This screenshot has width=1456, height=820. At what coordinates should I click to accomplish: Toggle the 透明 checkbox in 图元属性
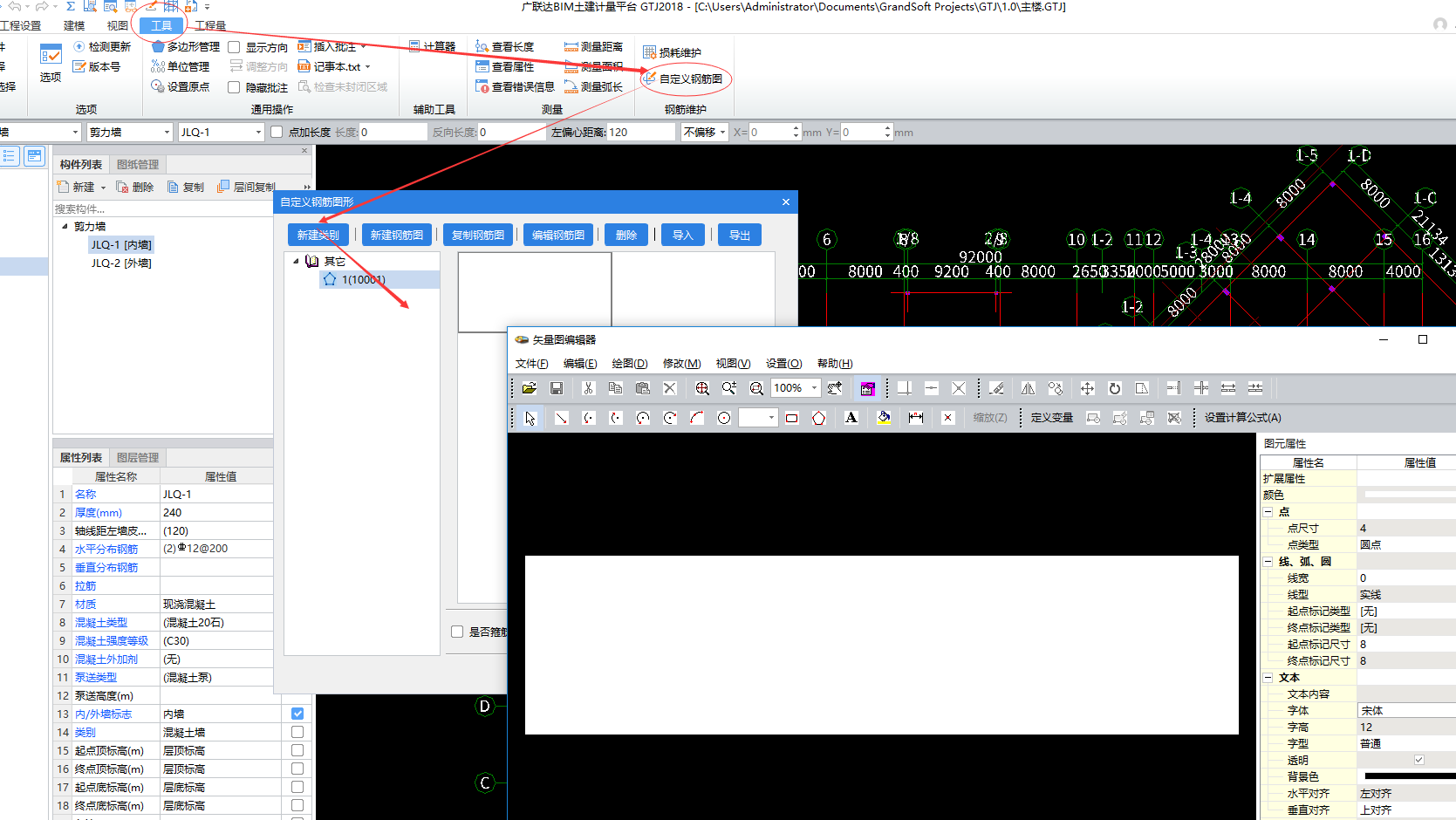click(x=1419, y=760)
